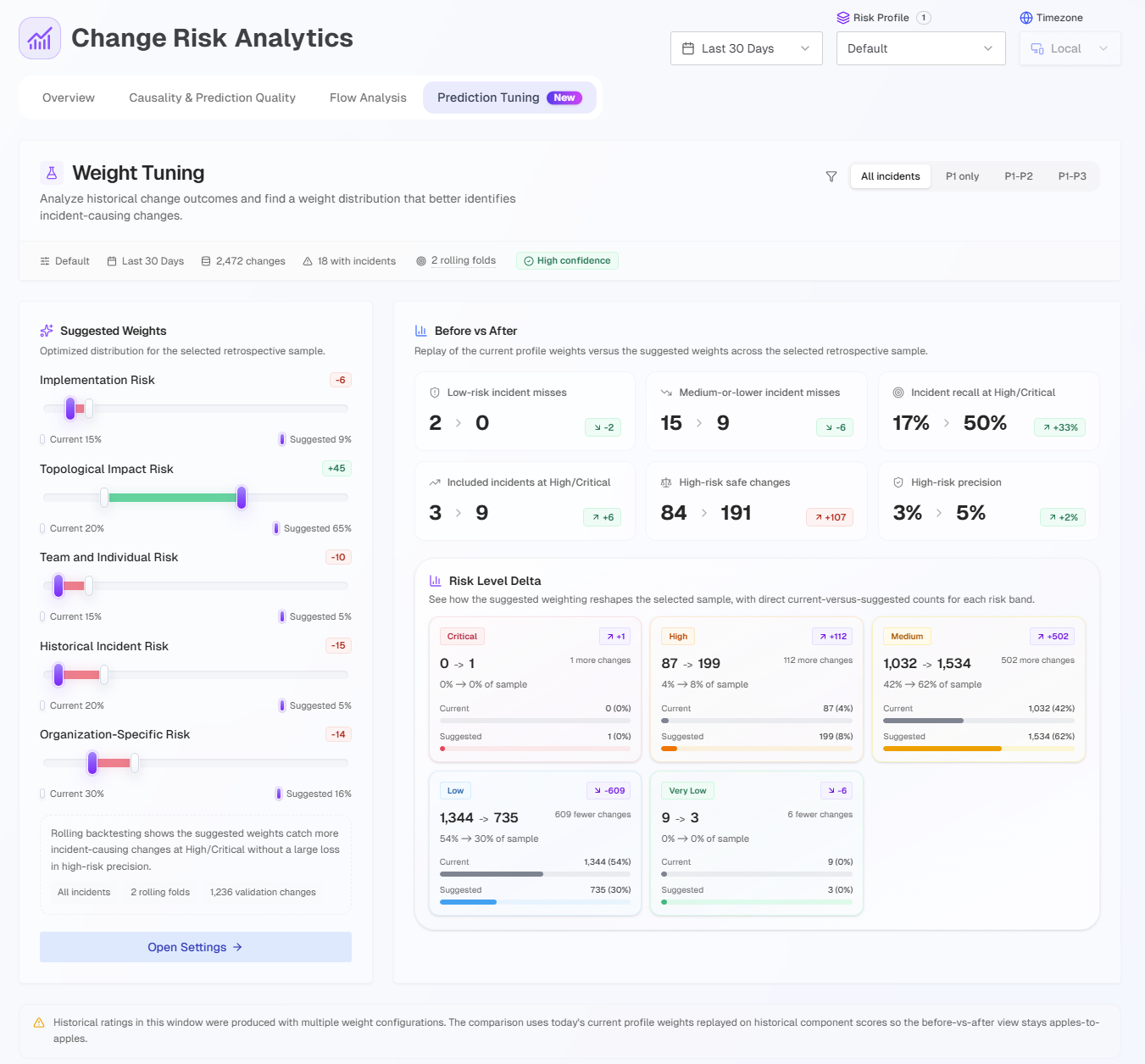This screenshot has width=1145, height=1064.
Task: Select the P1-P2 incident filter
Action: [1018, 176]
